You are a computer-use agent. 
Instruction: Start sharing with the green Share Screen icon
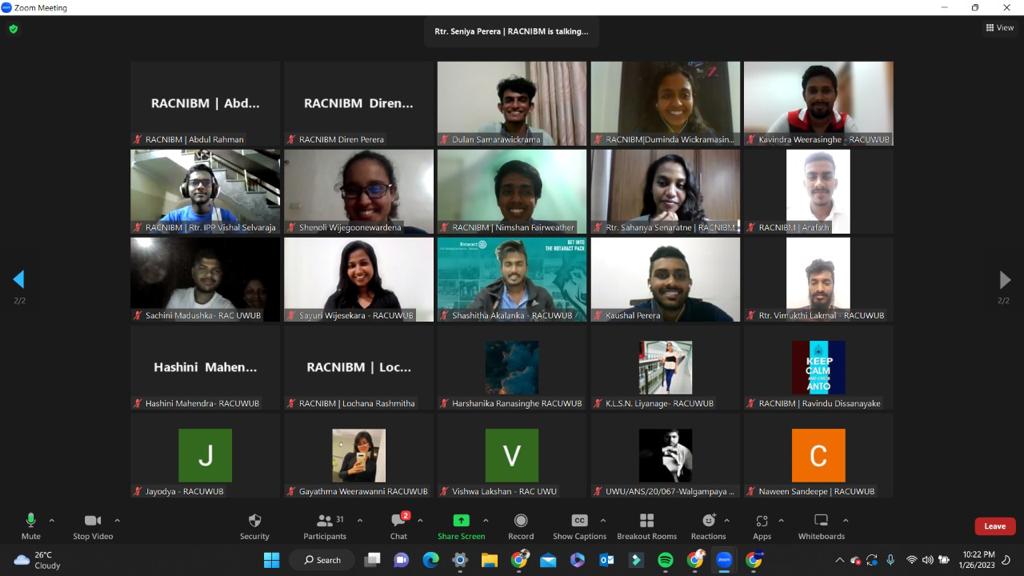(461, 526)
